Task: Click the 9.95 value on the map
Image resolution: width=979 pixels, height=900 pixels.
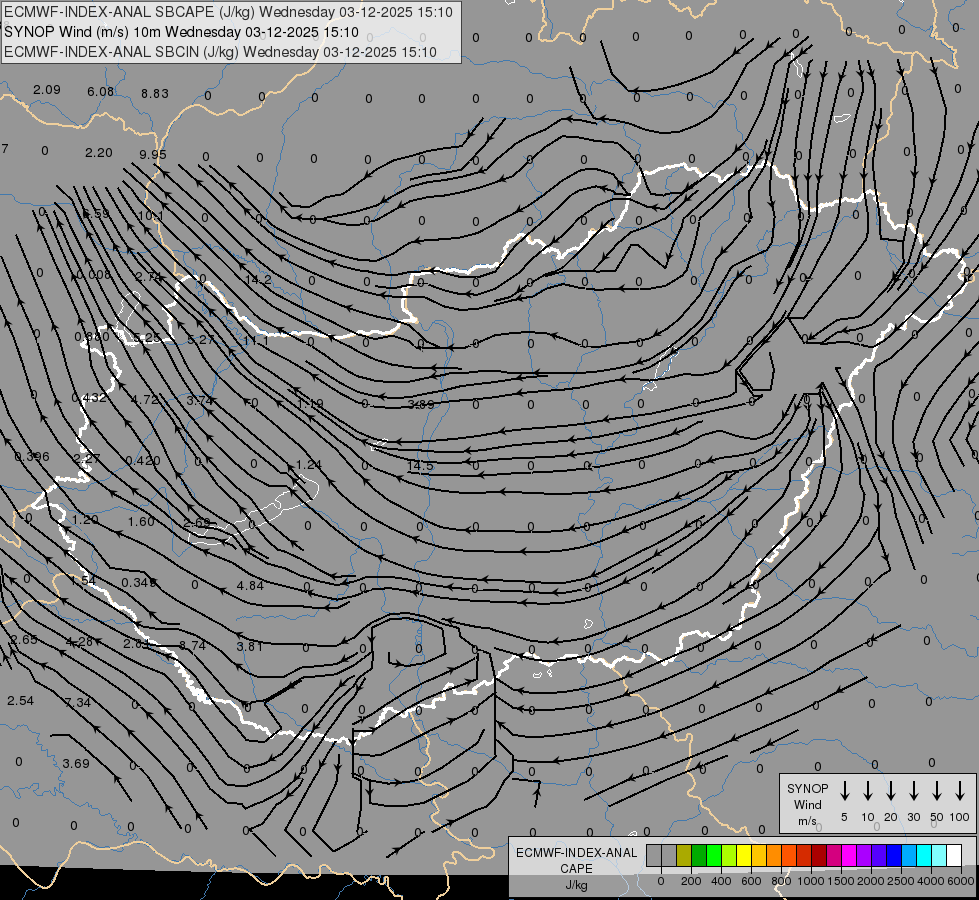Action: pos(153,154)
